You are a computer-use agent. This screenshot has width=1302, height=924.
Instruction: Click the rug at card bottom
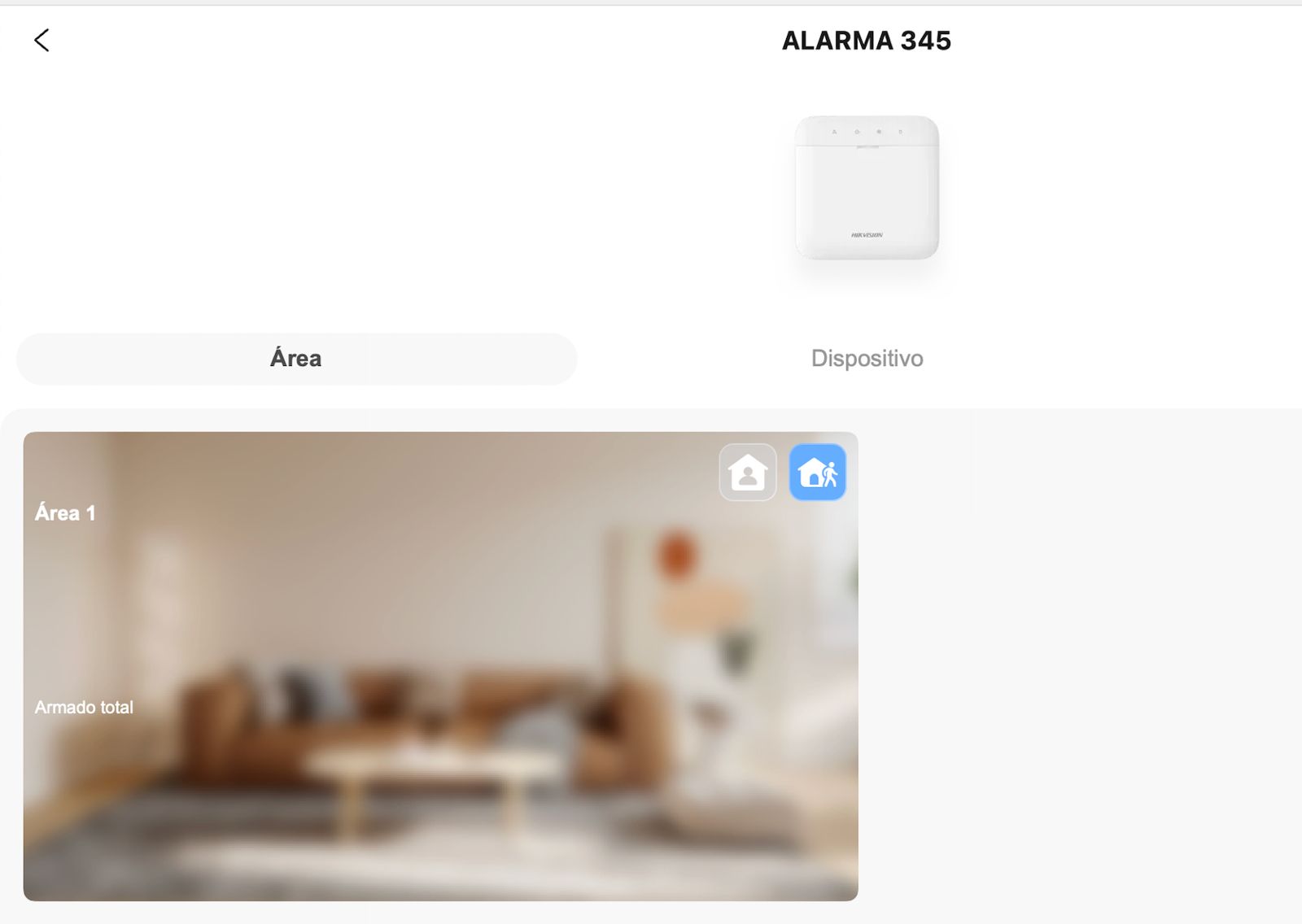pyautogui.click(x=439, y=854)
